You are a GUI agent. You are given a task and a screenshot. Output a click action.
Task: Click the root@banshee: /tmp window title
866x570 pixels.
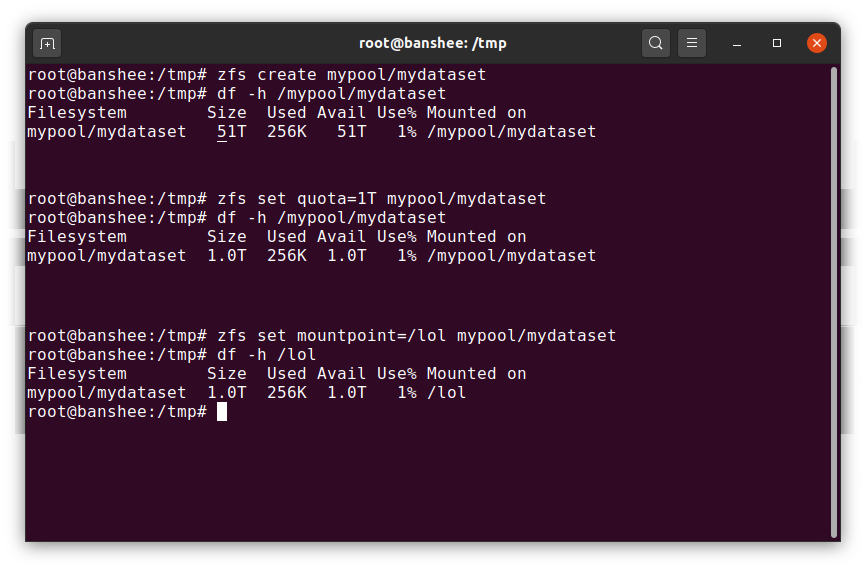(x=432, y=43)
